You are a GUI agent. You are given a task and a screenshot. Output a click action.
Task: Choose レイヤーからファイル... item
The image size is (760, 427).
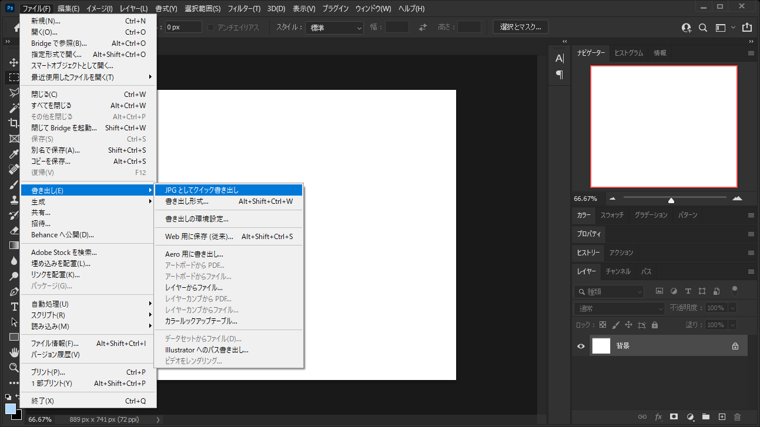click(x=229, y=287)
